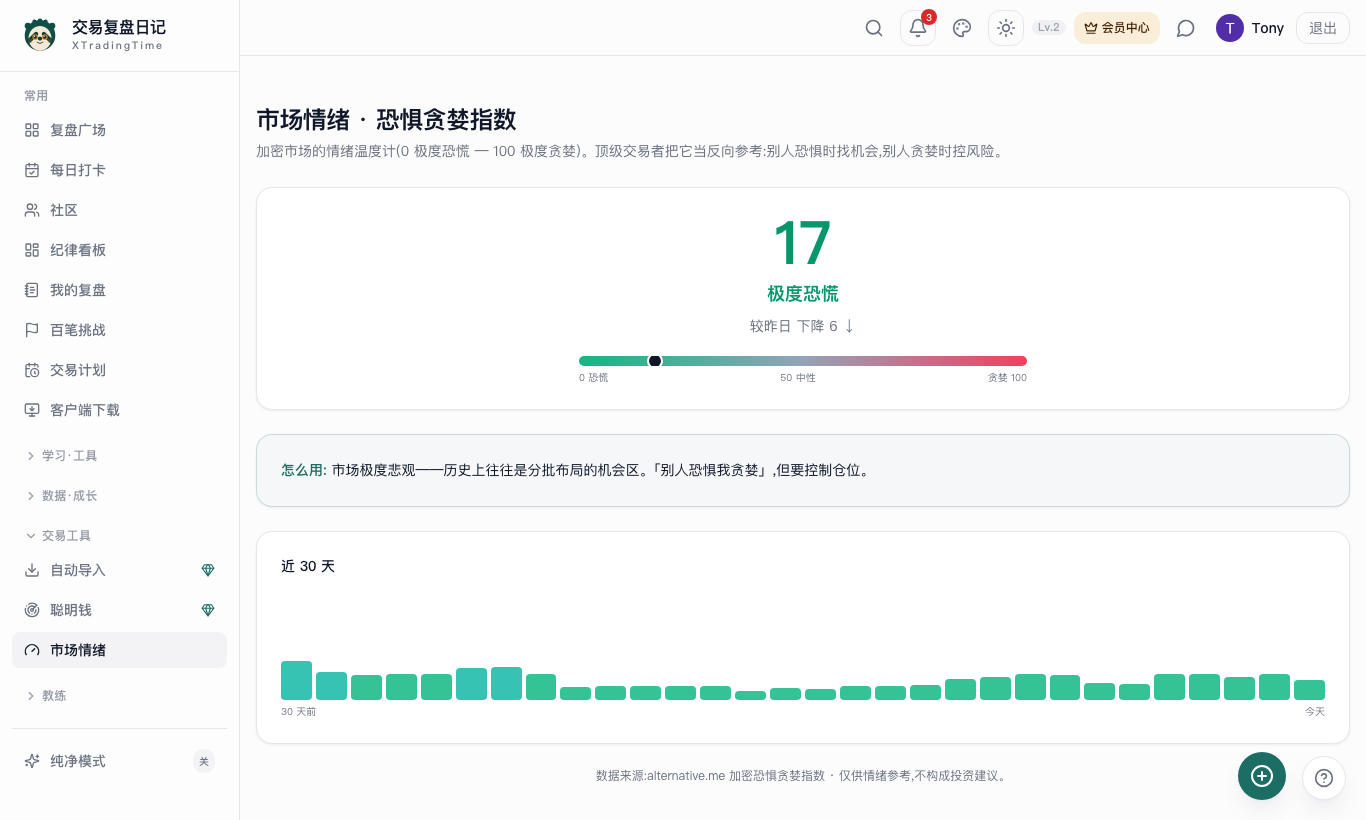This screenshot has width=1366, height=820.
Task: Click the 客户端下载 monitor download icon
Action: 32,410
